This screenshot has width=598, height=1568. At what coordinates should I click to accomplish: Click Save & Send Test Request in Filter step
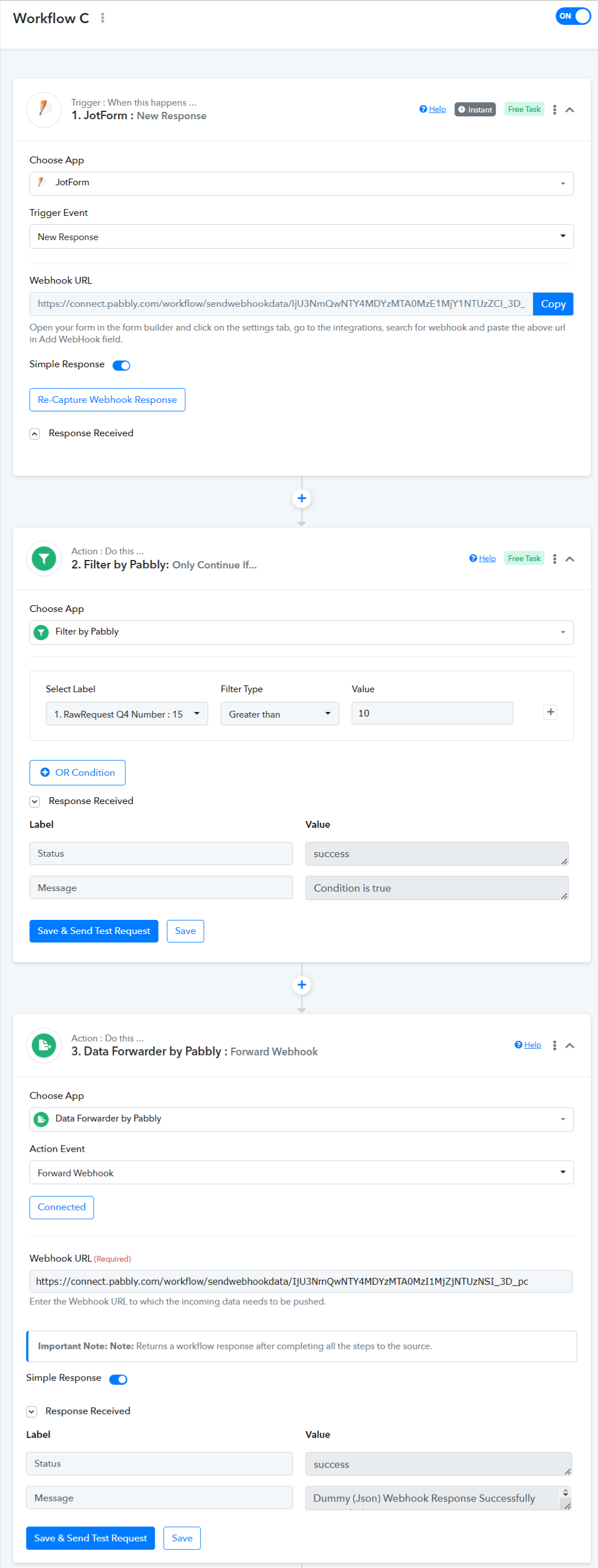(94, 931)
